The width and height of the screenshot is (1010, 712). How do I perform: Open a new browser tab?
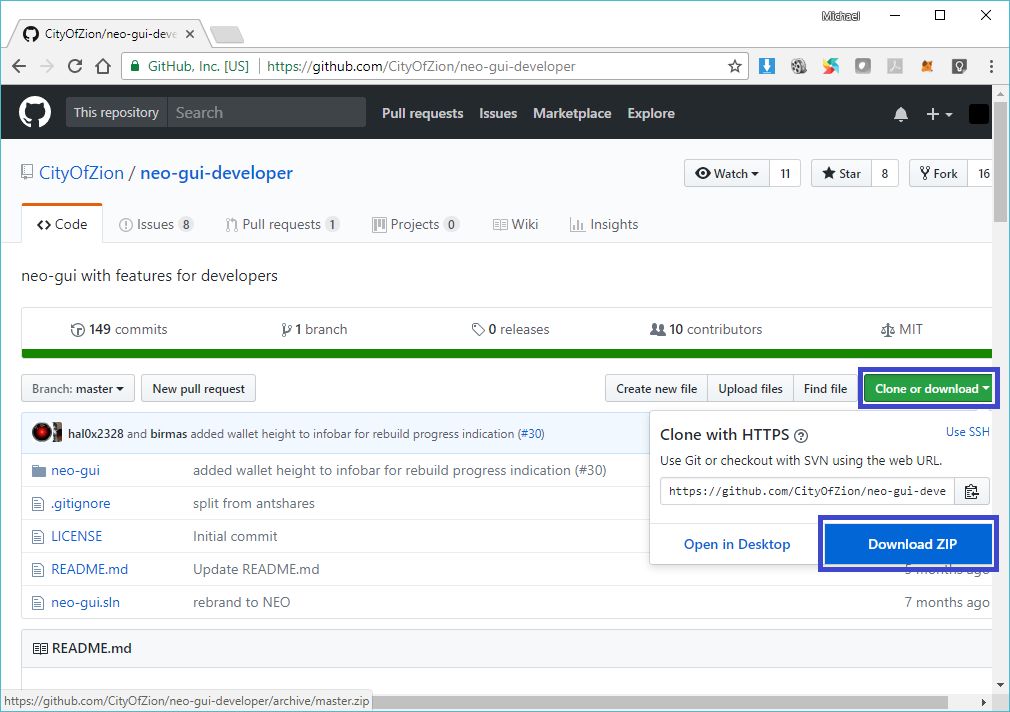[x=227, y=34]
